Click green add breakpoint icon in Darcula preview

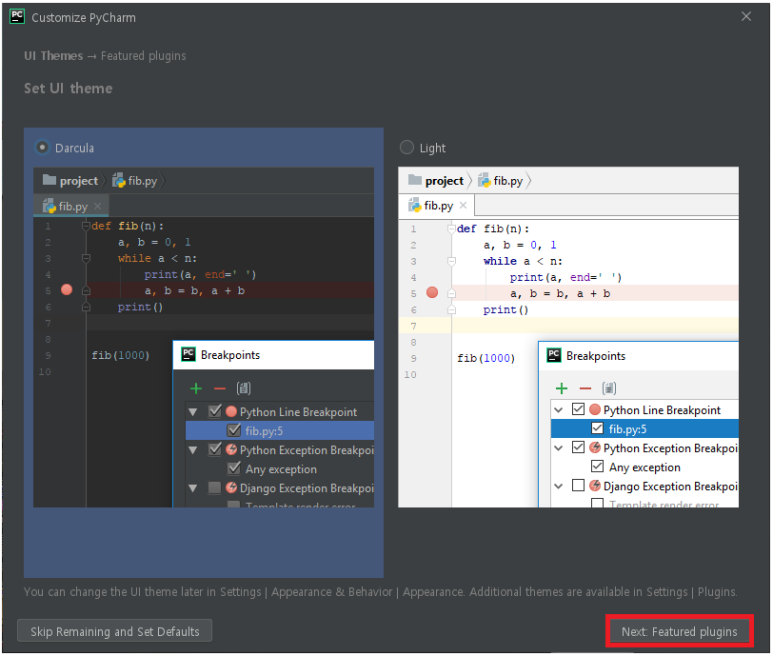196,388
